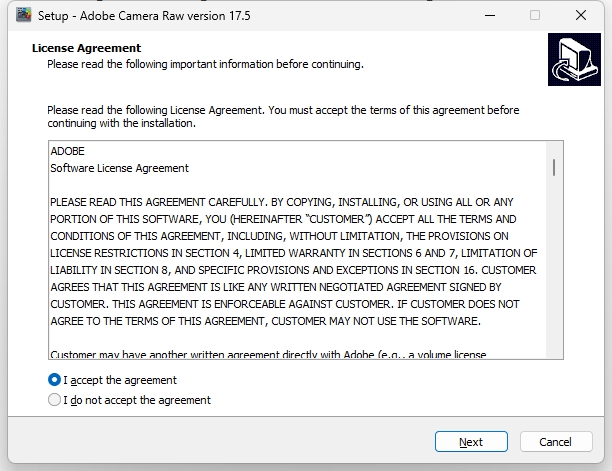The image size is (612, 471).
Task: Click the setup icon in the title bar
Action: [x=22, y=15]
